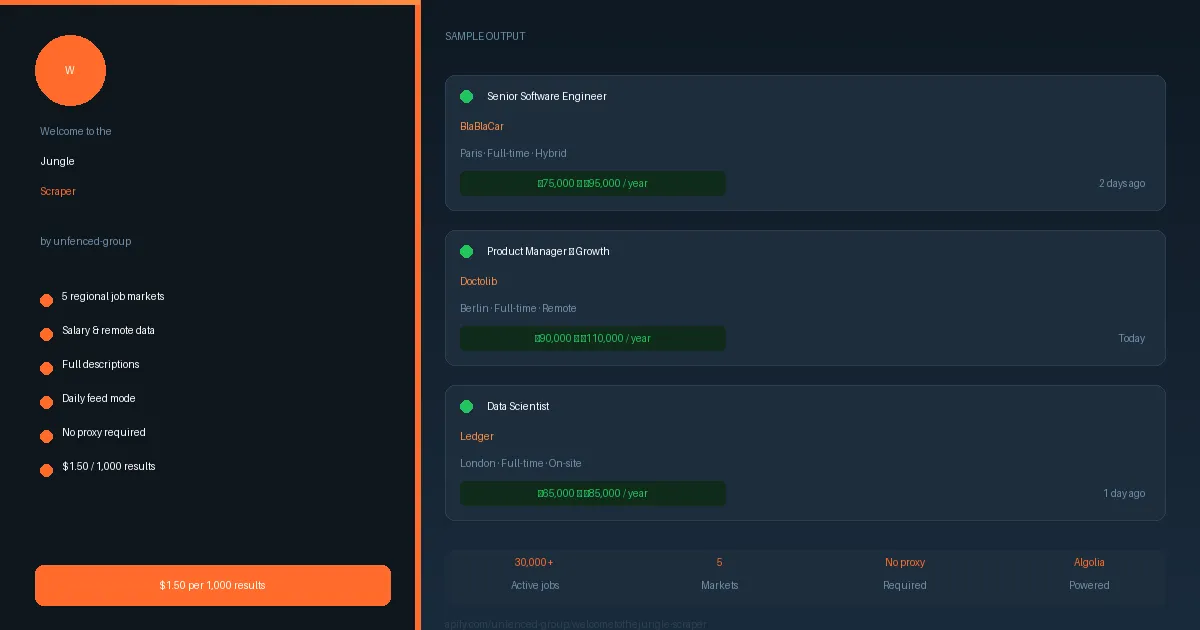The height and width of the screenshot is (630, 1200).
Task: Click the '5 regional job markets' feature text
Action: point(113,296)
